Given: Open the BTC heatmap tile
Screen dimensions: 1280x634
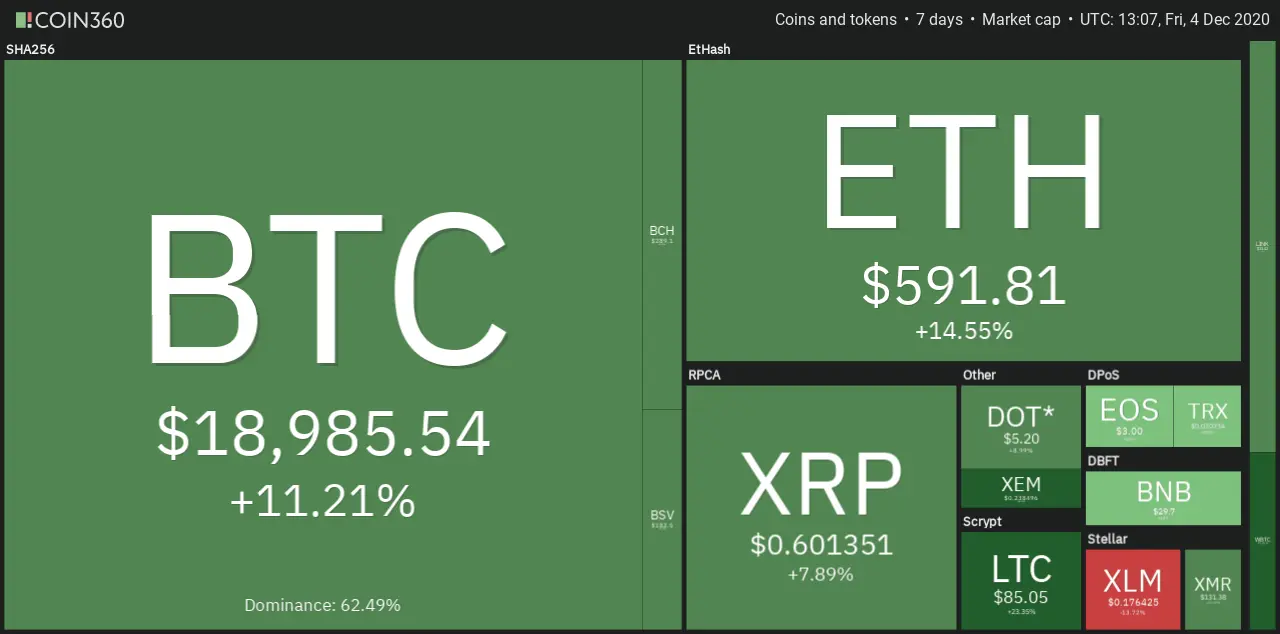Looking at the screenshot, I should 323,344.
